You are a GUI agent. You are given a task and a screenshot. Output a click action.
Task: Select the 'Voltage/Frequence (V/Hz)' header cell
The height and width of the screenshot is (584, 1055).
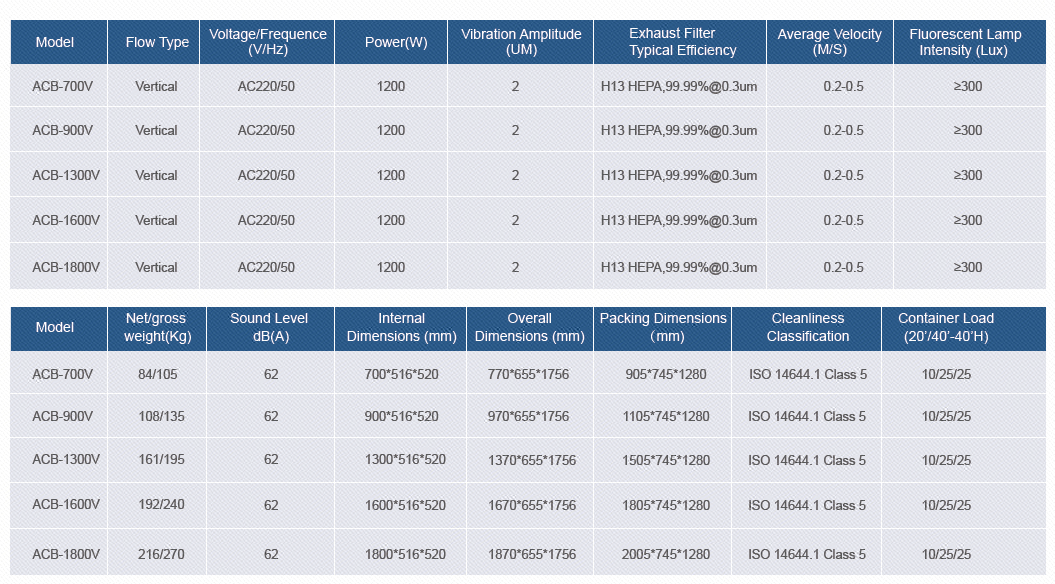[267, 42]
